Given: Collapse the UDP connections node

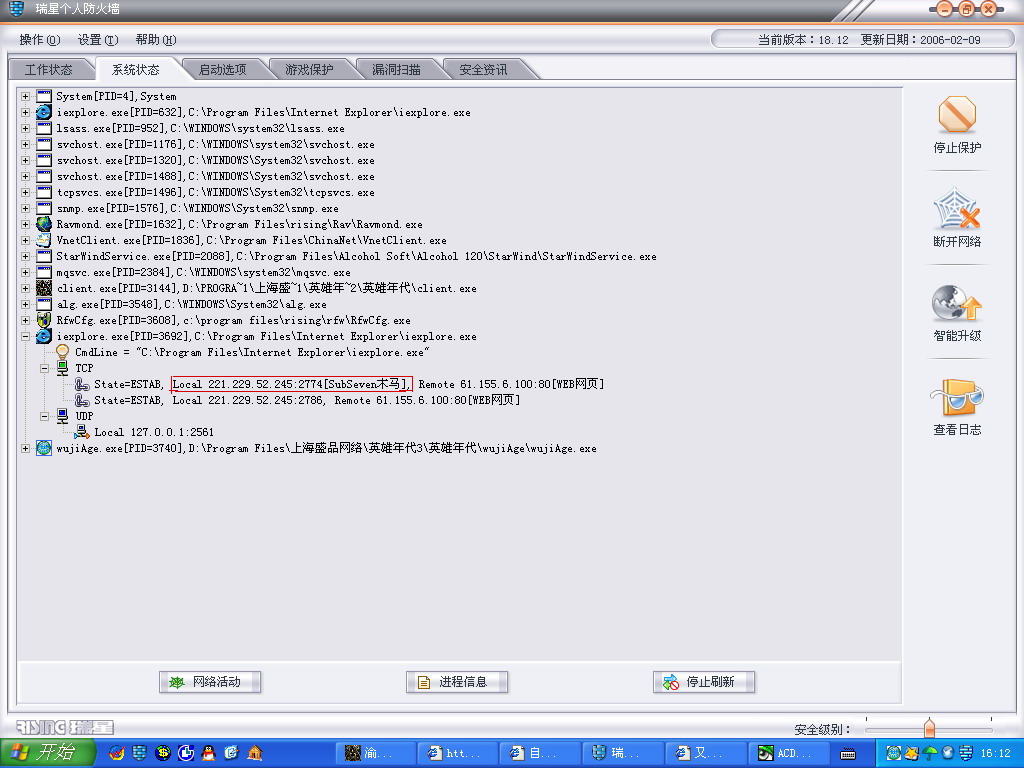Looking at the screenshot, I should (x=44, y=416).
